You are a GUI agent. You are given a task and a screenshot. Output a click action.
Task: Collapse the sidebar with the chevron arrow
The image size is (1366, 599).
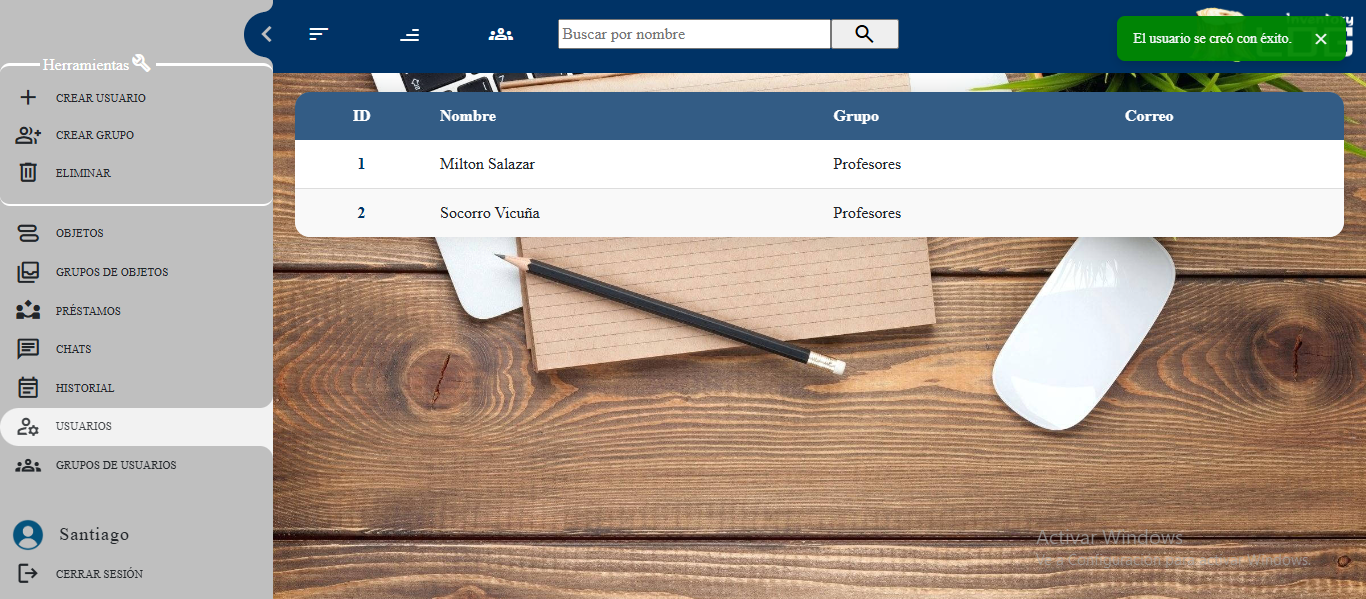(x=266, y=34)
